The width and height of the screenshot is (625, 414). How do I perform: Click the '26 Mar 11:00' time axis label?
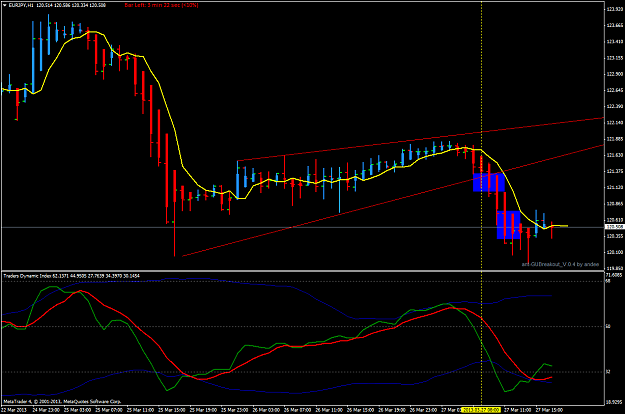coord(329,410)
